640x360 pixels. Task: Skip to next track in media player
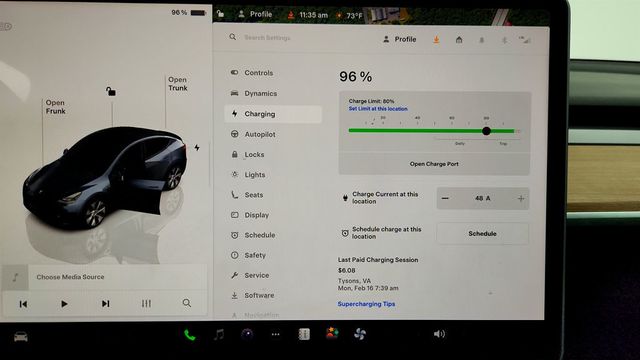pos(105,304)
